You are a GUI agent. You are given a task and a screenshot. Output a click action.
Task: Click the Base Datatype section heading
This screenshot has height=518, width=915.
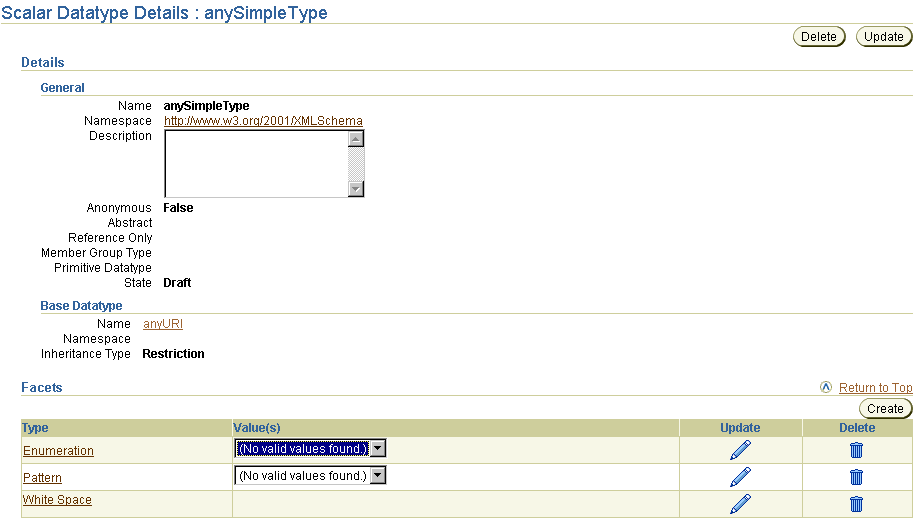81,306
